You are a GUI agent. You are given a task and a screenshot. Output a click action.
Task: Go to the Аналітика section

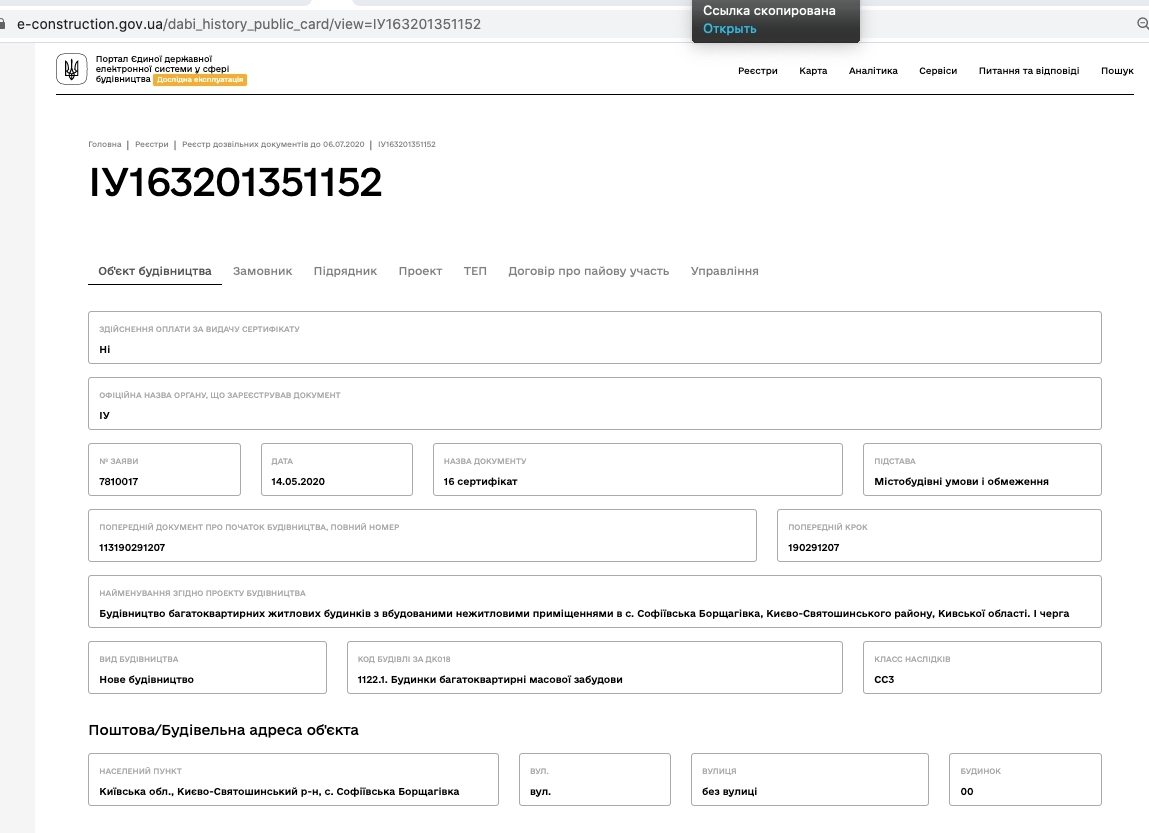pyautogui.click(x=873, y=71)
